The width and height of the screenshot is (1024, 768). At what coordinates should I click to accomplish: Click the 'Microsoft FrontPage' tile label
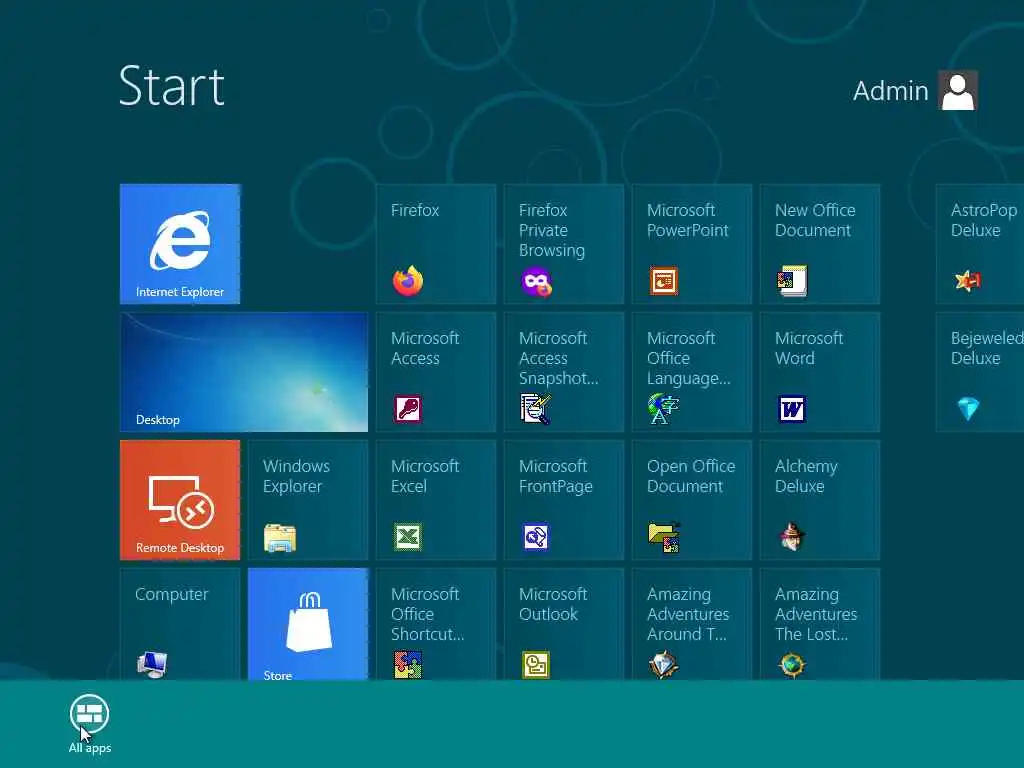click(555, 476)
